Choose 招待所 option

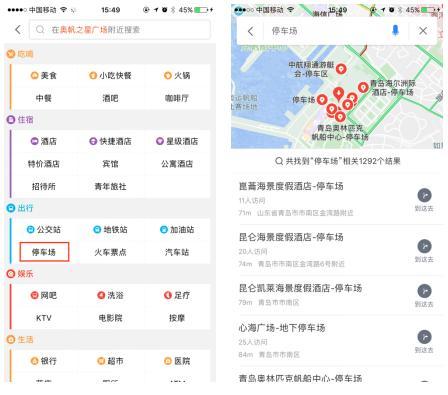click(x=44, y=187)
